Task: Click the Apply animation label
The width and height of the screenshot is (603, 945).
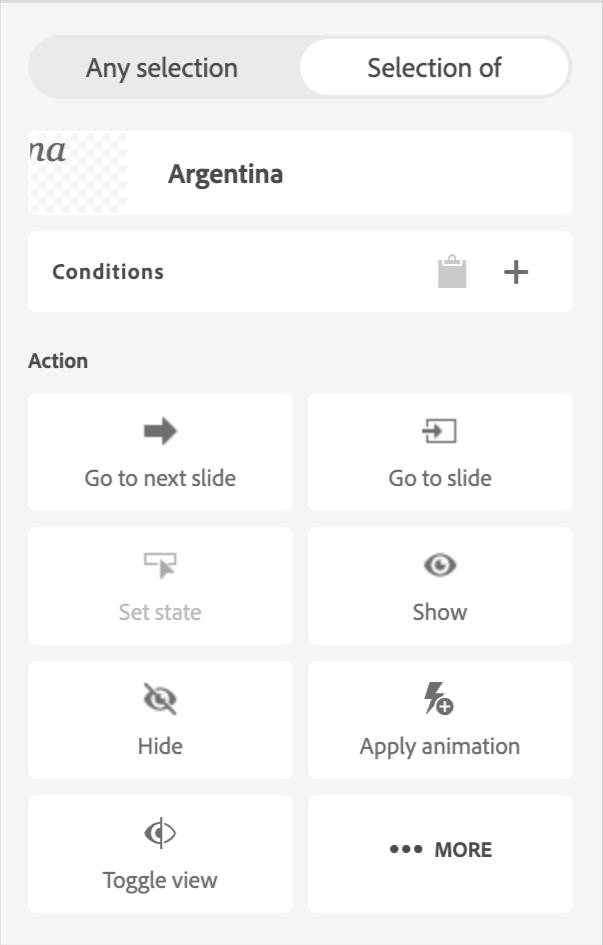Action: pos(440,746)
